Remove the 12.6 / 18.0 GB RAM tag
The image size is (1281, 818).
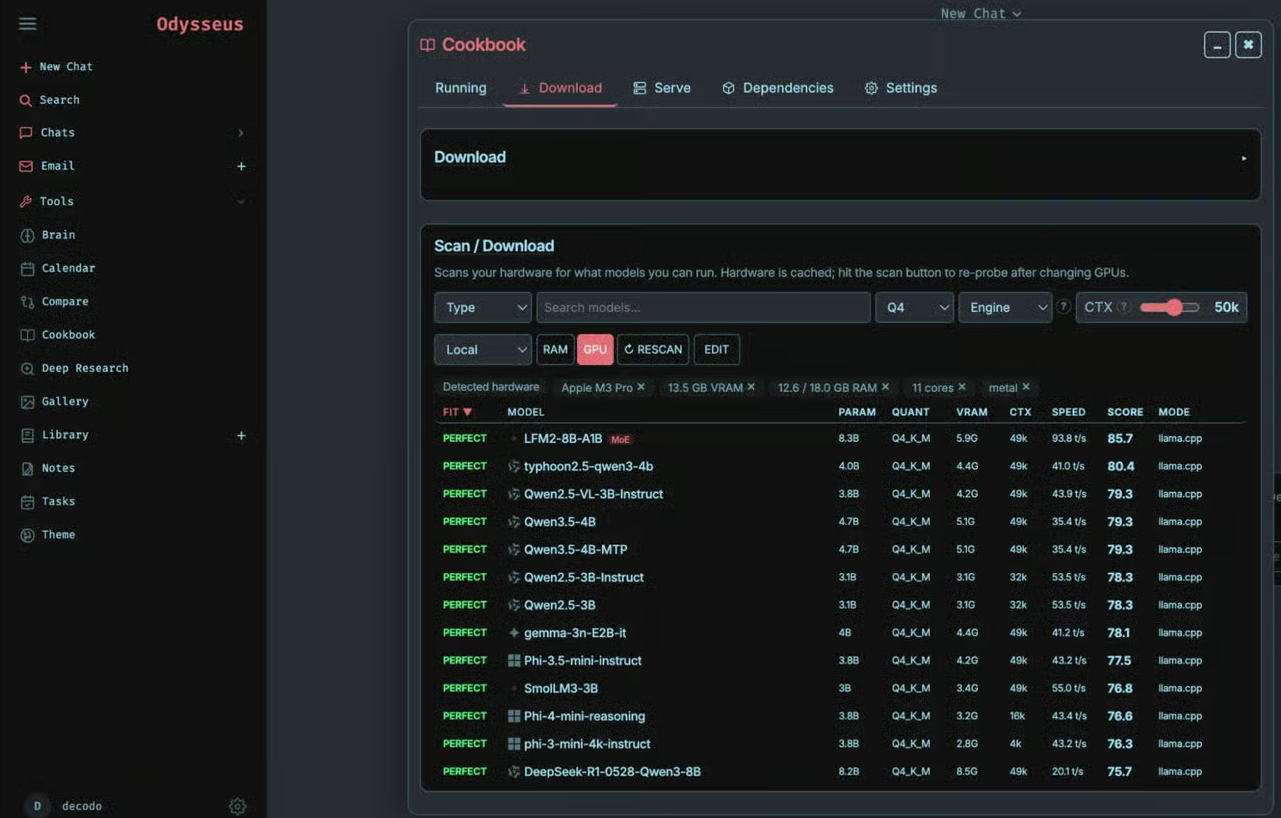885,387
